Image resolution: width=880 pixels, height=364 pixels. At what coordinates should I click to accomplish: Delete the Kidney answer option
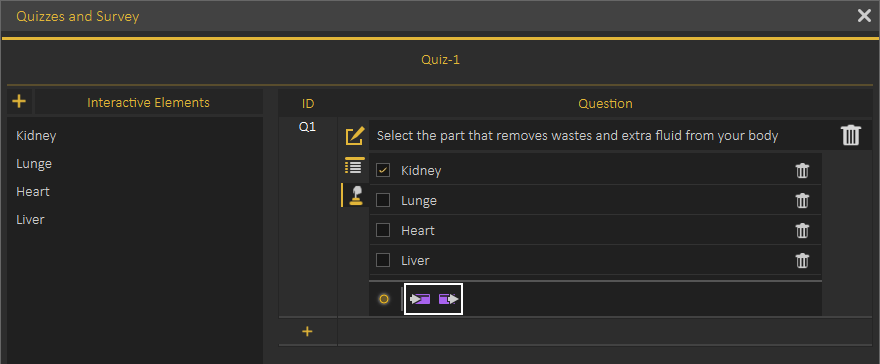[x=802, y=171]
